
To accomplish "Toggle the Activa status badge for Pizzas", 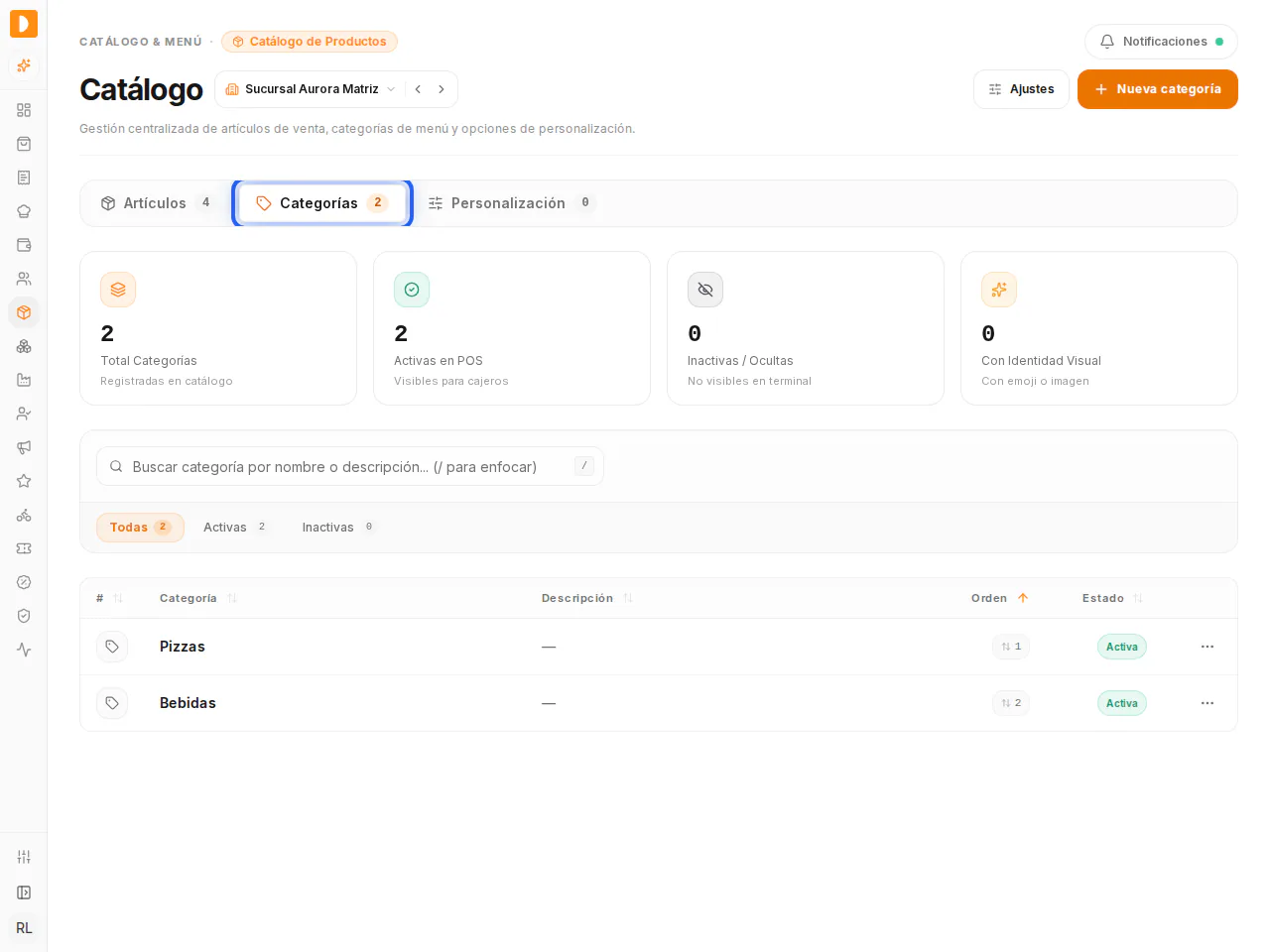I will coord(1122,647).
